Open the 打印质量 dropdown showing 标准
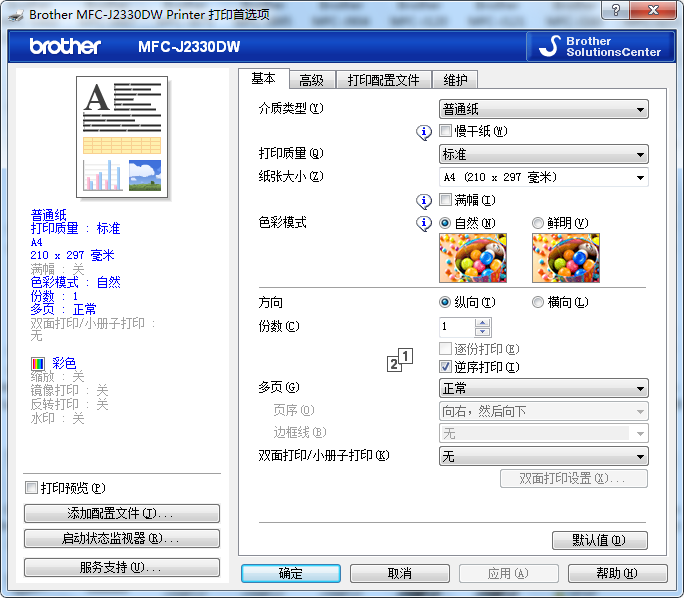The height and width of the screenshot is (598, 684). pyautogui.click(x=544, y=154)
